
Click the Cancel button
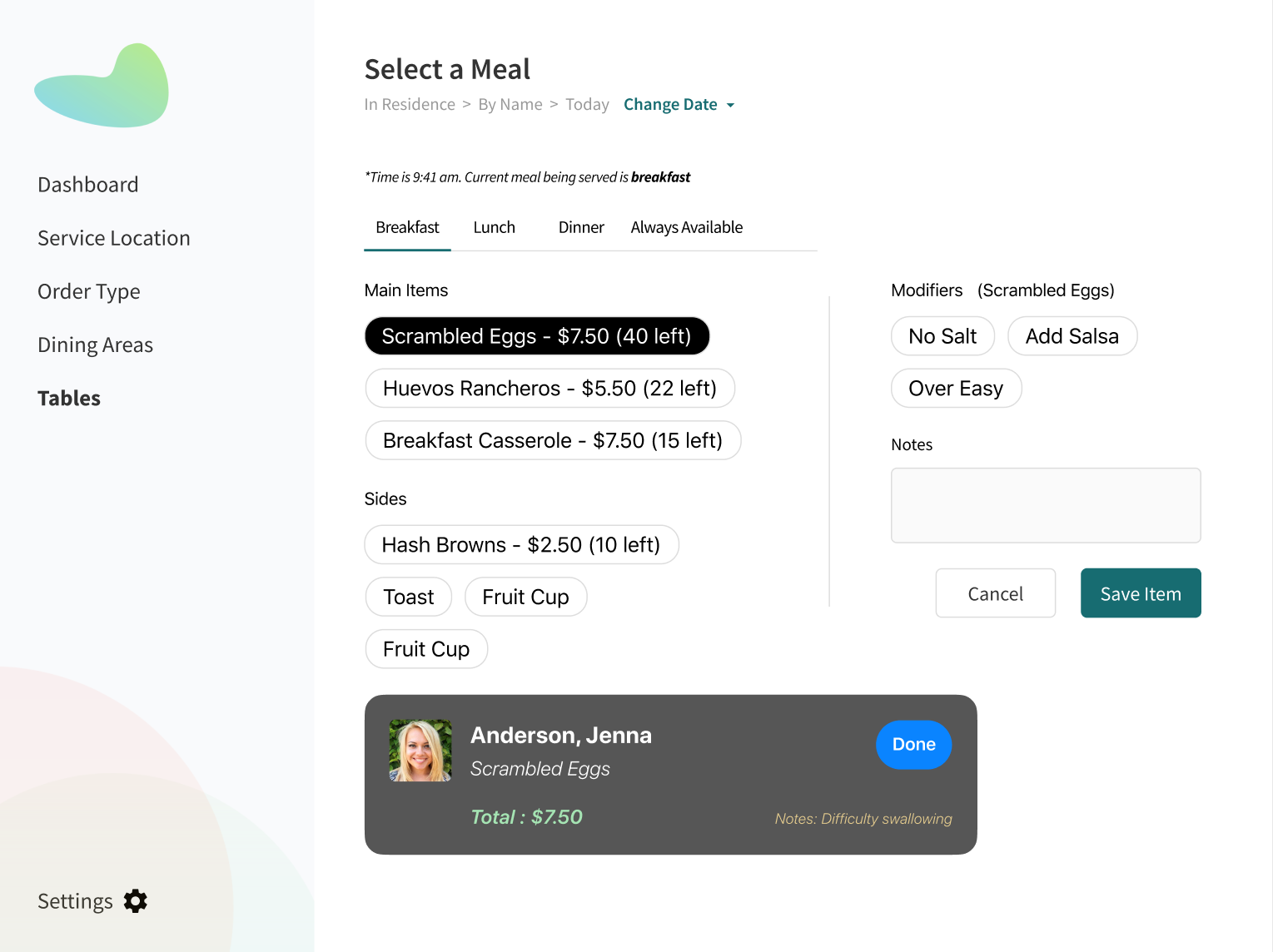[995, 593]
